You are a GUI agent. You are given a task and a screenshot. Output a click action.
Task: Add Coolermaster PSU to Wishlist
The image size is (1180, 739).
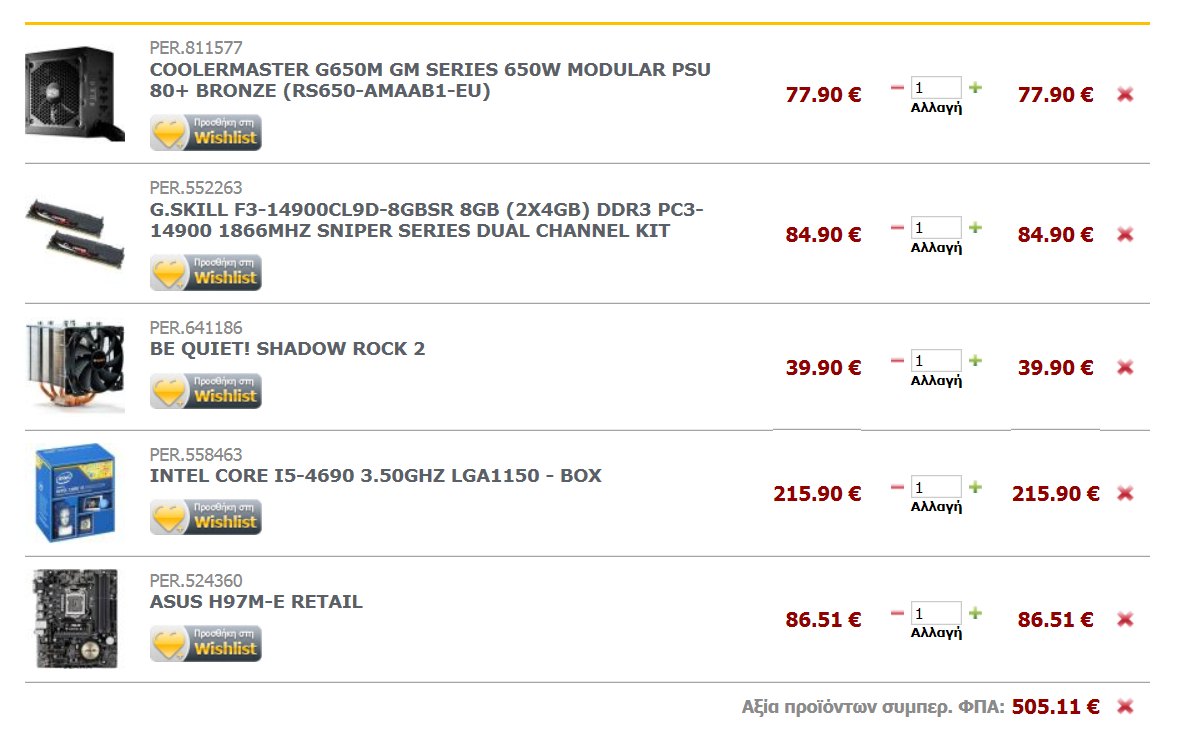(x=205, y=132)
